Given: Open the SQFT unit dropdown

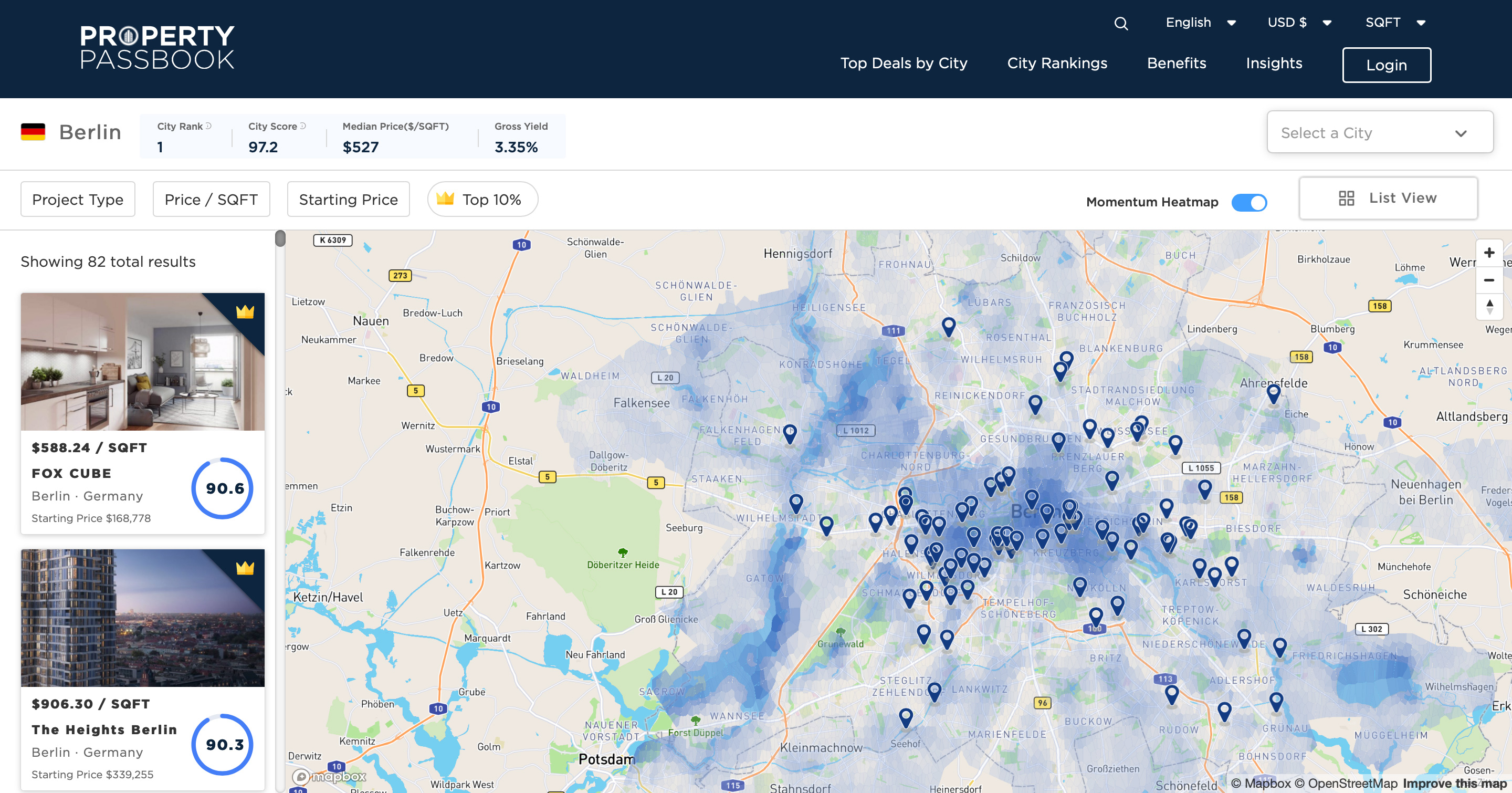Looking at the screenshot, I should tap(1394, 23).
